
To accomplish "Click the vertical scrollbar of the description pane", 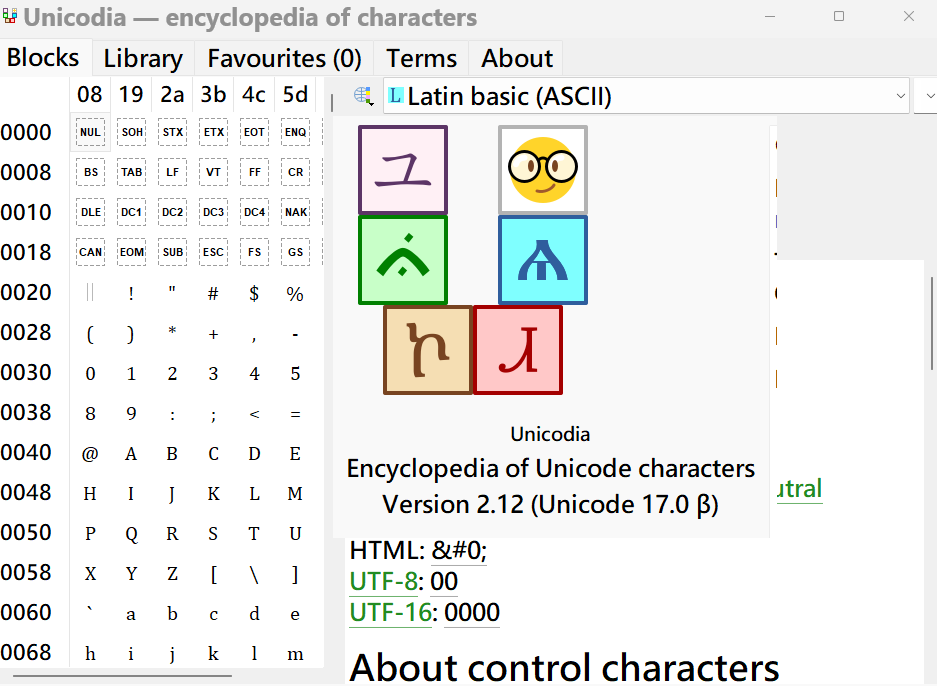I will (932, 323).
